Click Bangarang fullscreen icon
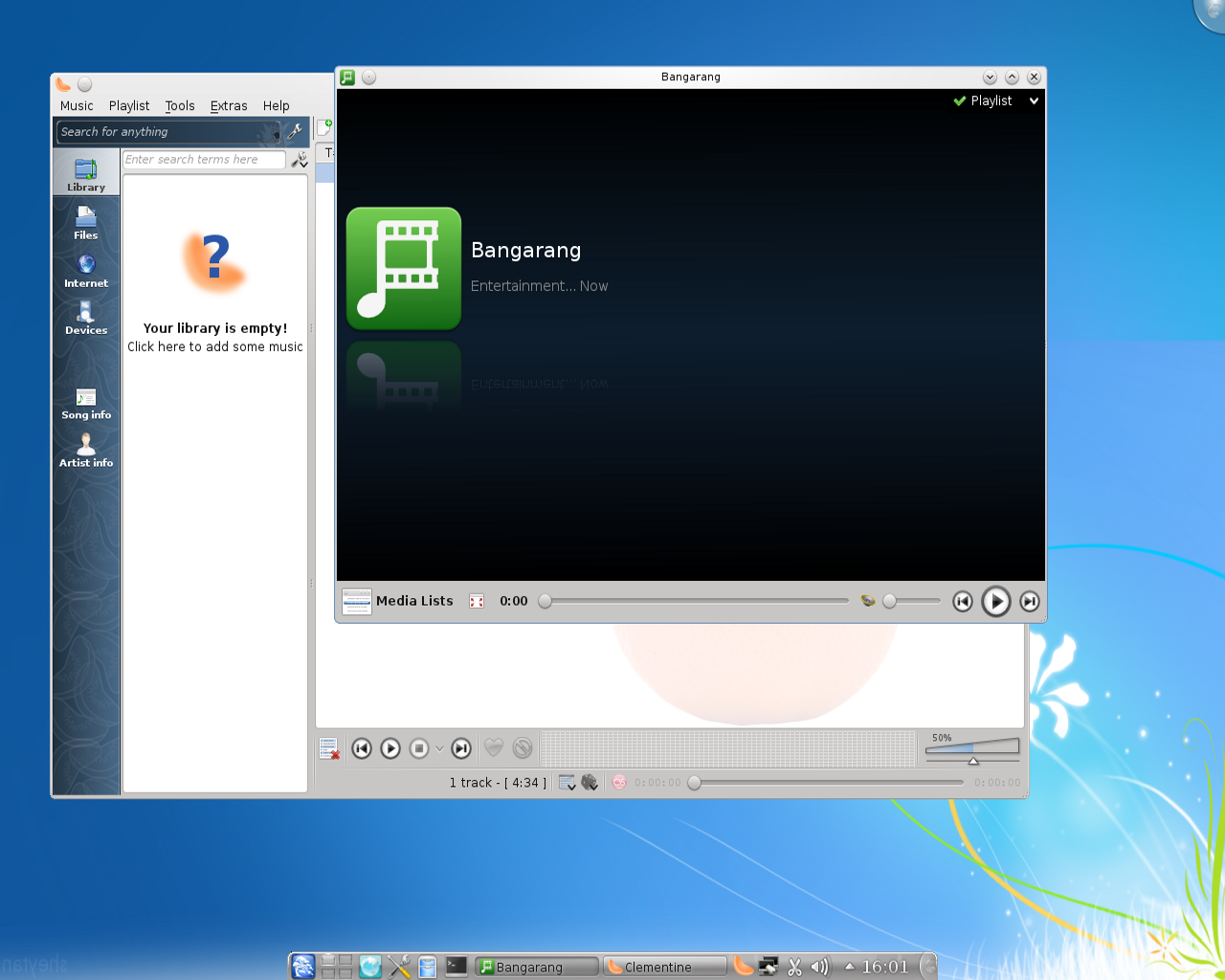The image size is (1225, 980). pos(477,601)
